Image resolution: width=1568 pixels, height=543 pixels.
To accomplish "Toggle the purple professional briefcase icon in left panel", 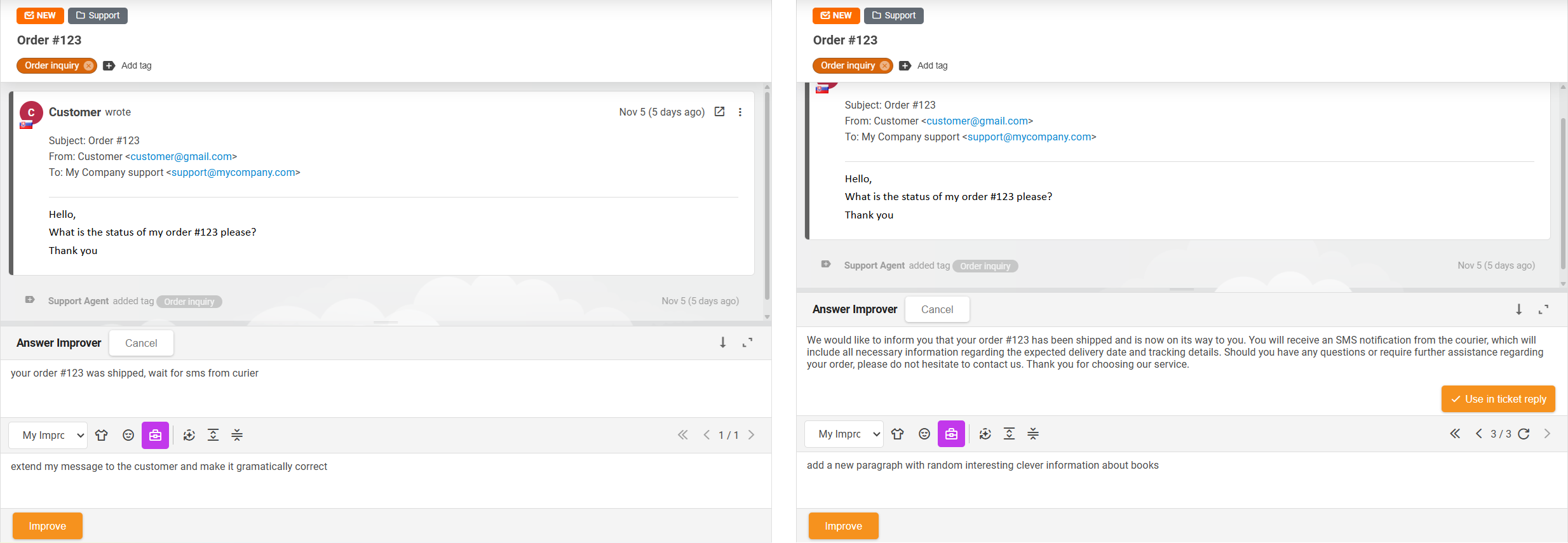I will 155,435.
